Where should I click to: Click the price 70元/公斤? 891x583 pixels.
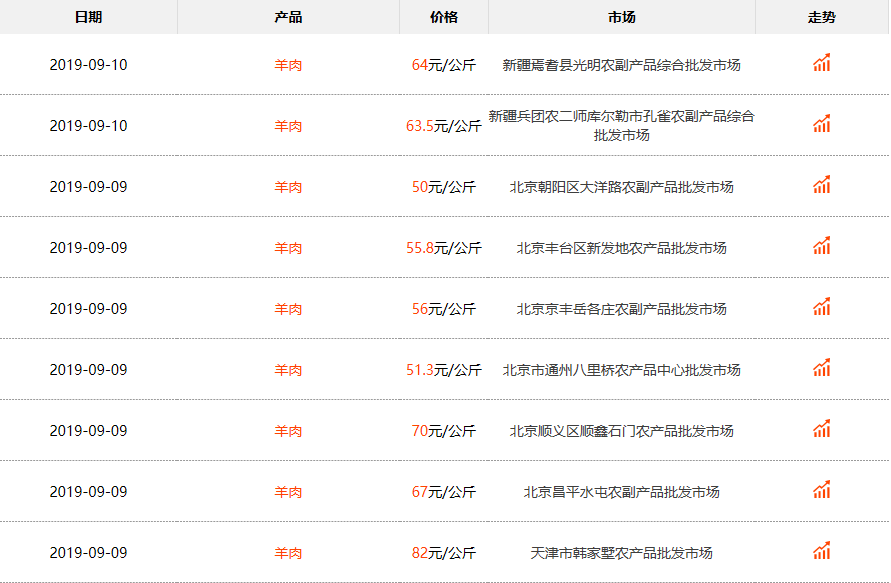pyautogui.click(x=444, y=431)
